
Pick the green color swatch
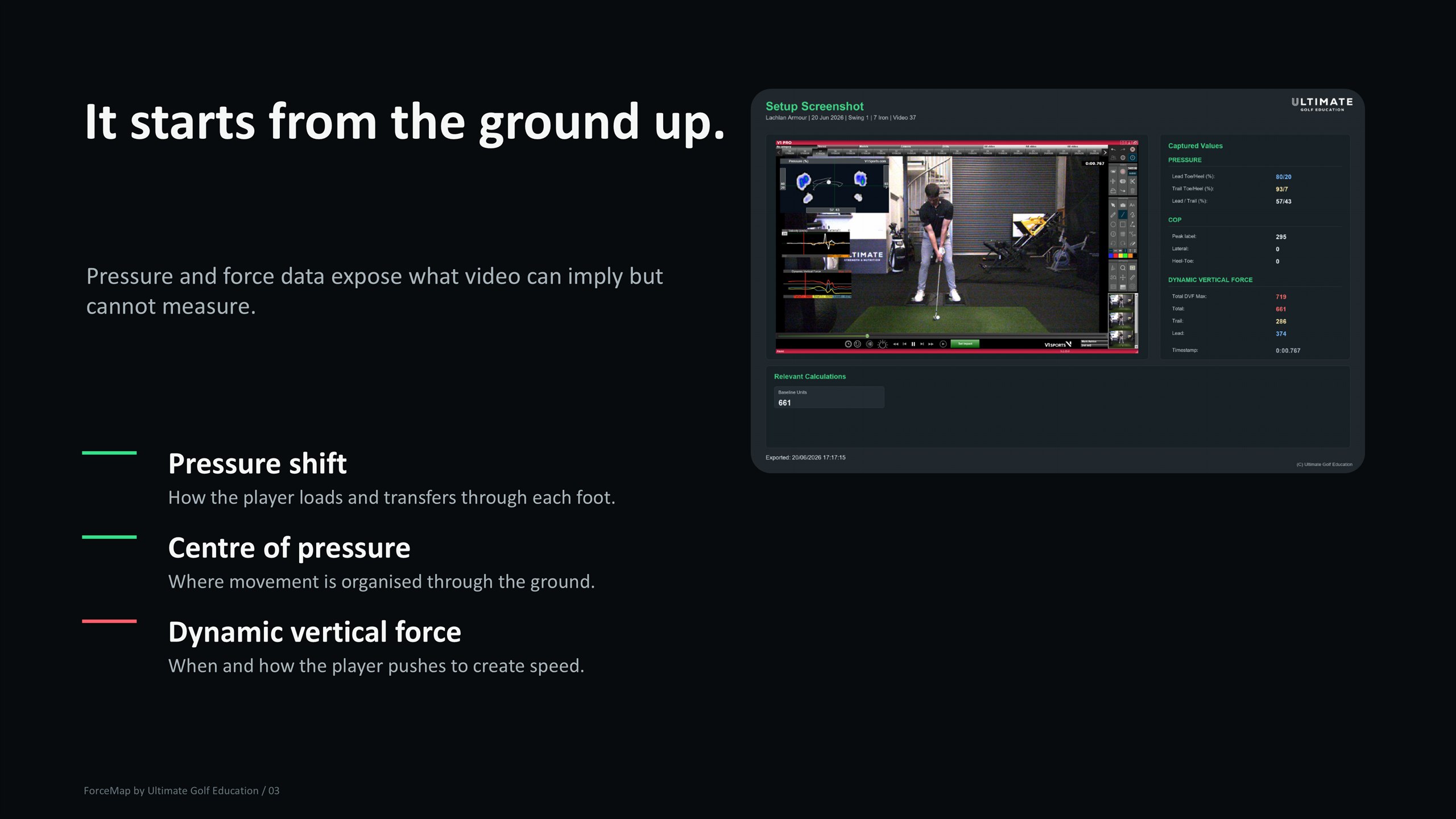(x=1126, y=256)
